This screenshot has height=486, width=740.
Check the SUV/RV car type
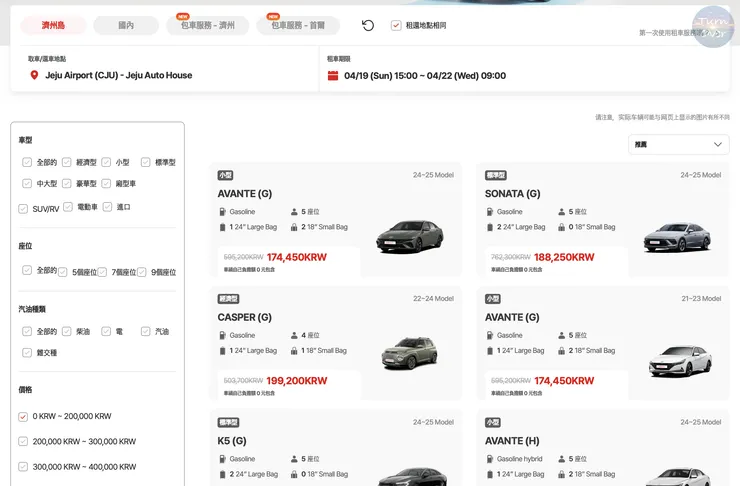pos(23,209)
